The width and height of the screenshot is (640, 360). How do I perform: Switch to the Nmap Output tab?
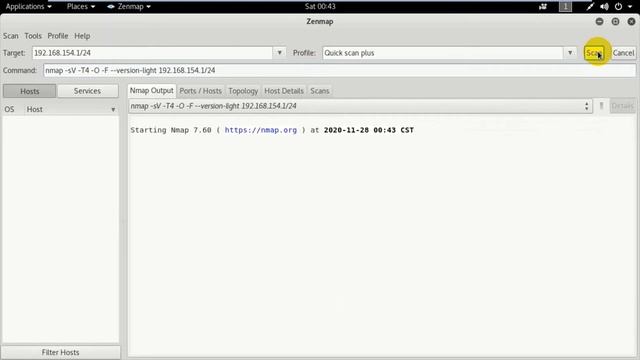tap(151, 91)
